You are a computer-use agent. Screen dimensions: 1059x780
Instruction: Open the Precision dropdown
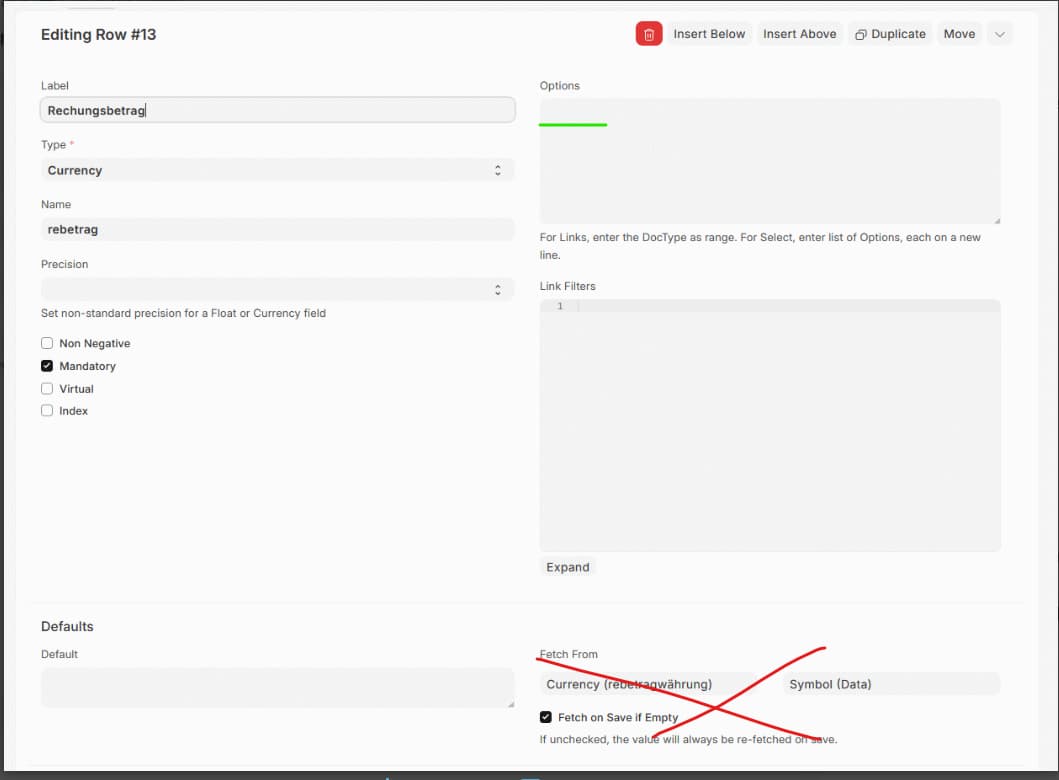pos(277,289)
